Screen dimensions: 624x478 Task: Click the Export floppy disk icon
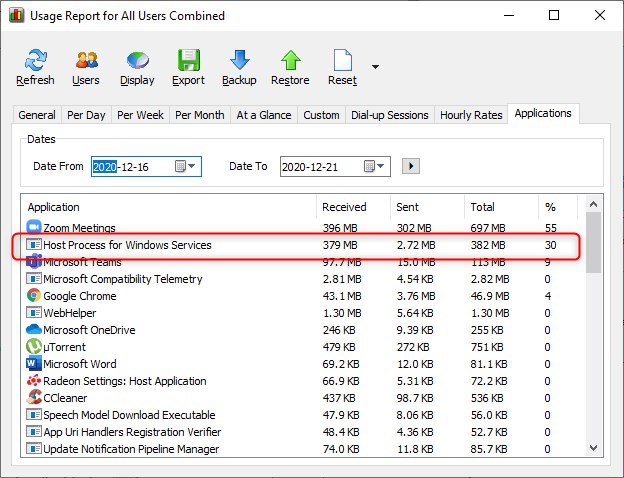coord(189,60)
